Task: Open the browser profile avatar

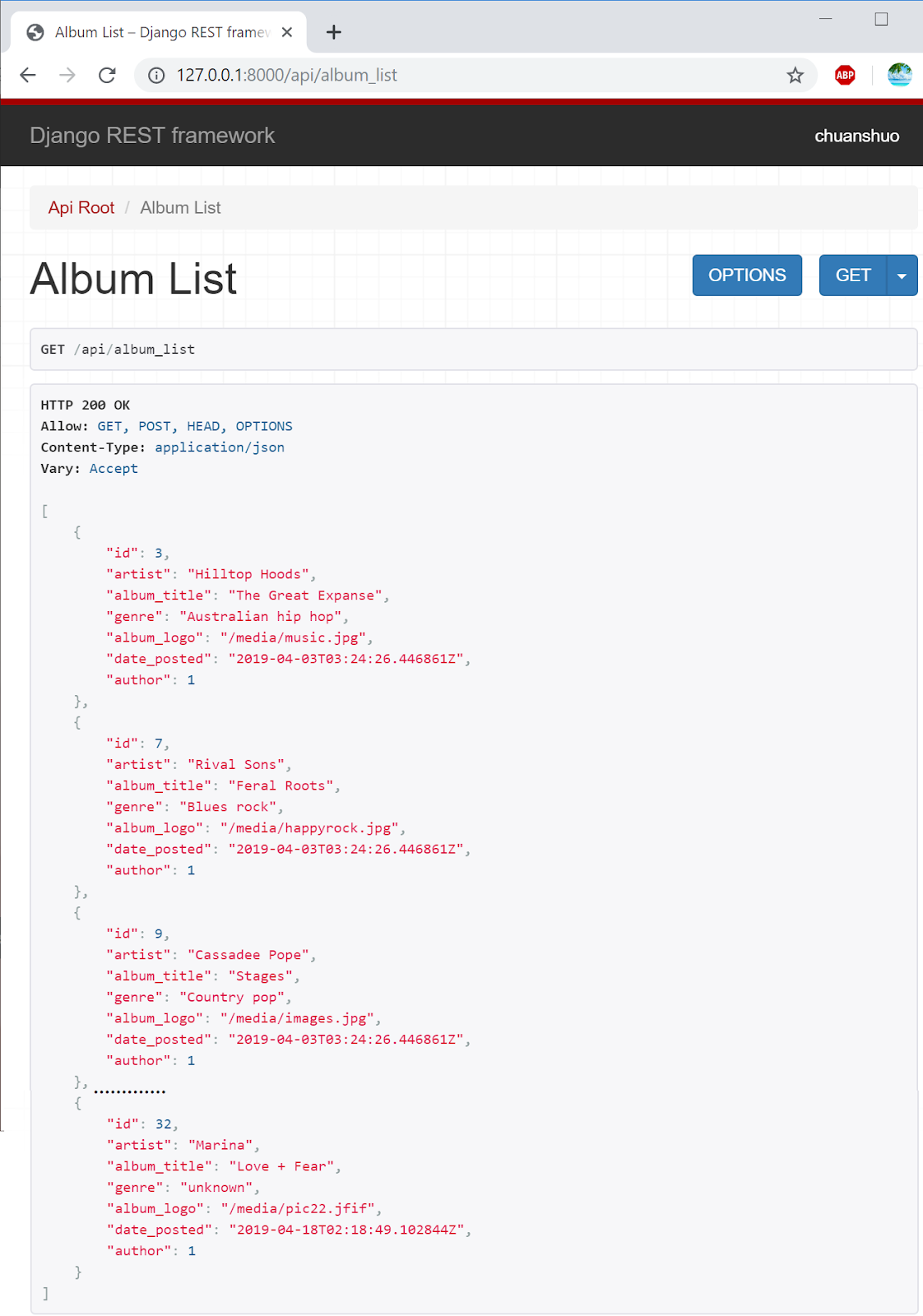Action: 899,75
